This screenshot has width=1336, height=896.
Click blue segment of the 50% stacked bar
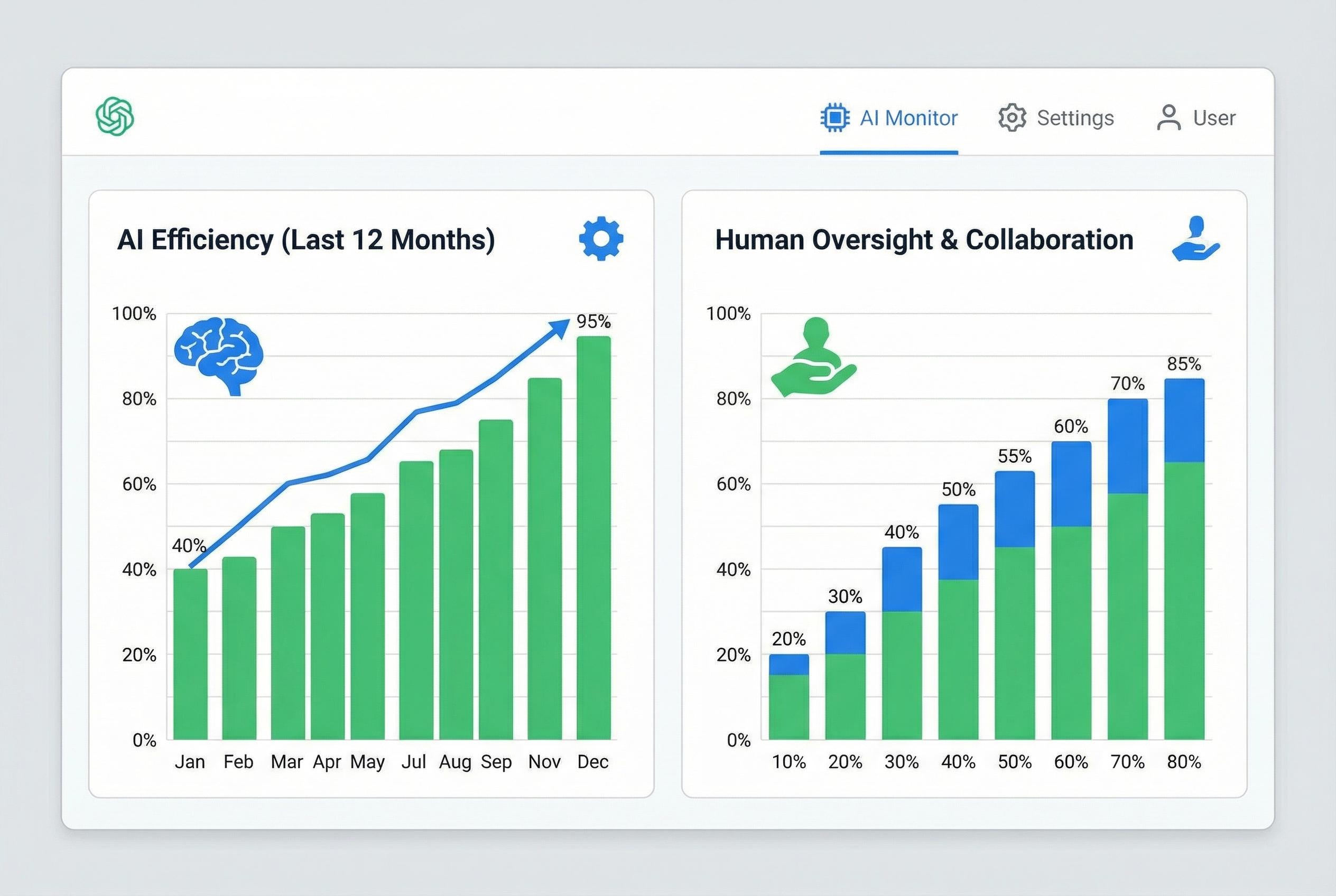click(x=958, y=542)
